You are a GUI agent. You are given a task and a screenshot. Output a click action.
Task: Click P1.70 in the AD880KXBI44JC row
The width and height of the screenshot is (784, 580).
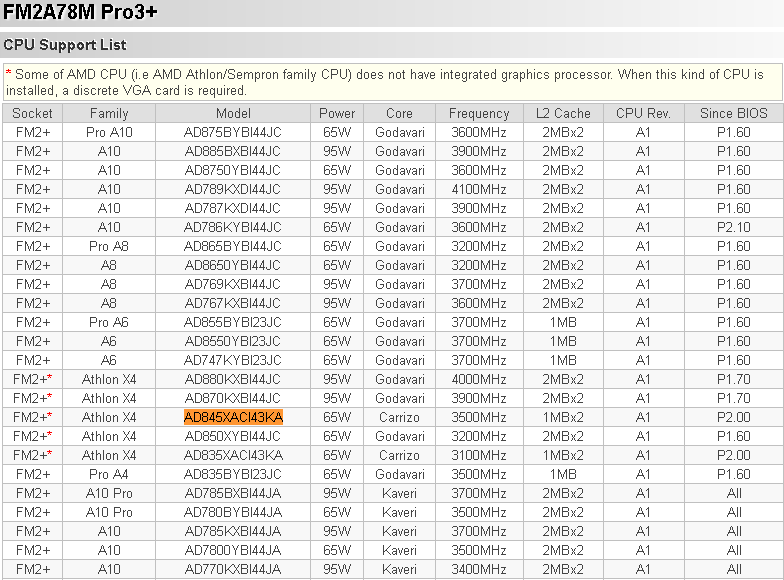(x=734, y=380)
